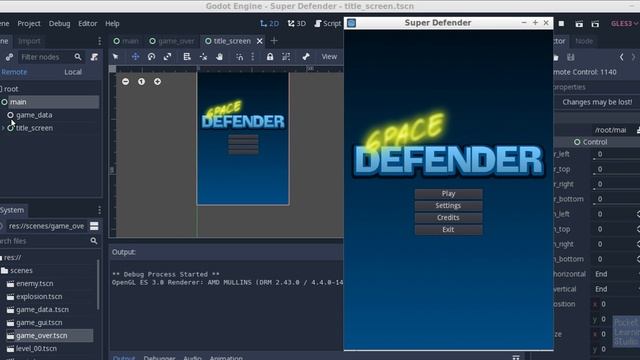Reset the viewport zoom to 100%

141,82
